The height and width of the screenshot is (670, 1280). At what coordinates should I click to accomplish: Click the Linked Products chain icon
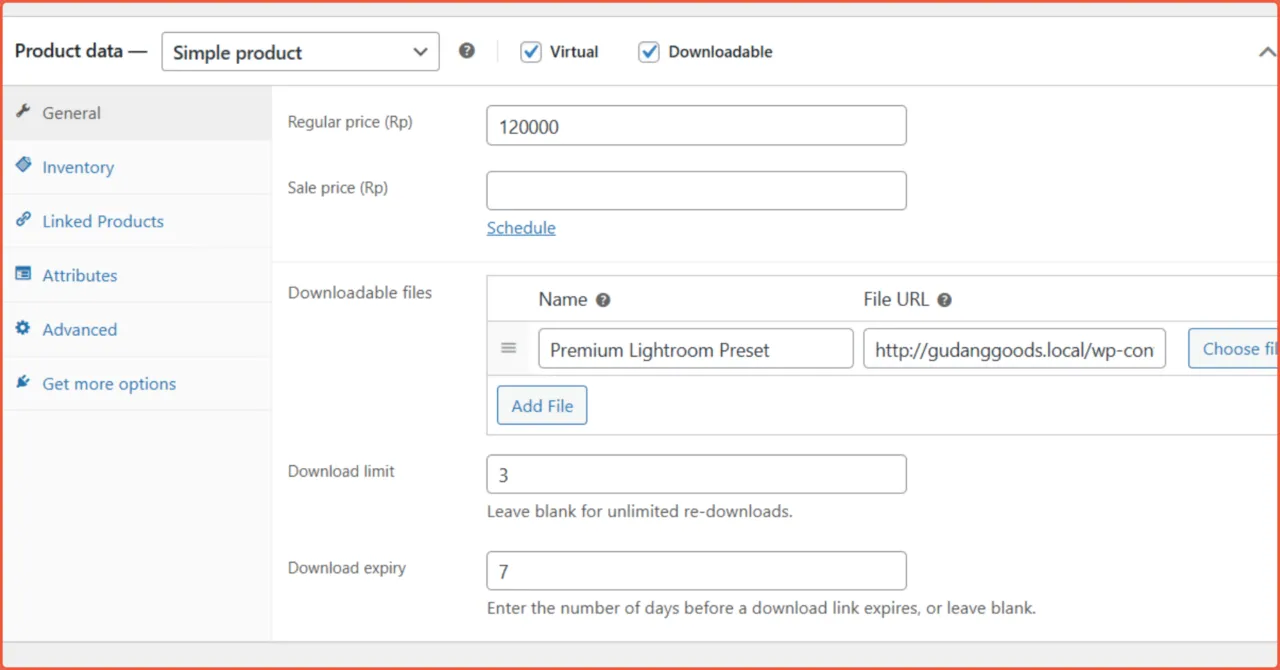24,220
